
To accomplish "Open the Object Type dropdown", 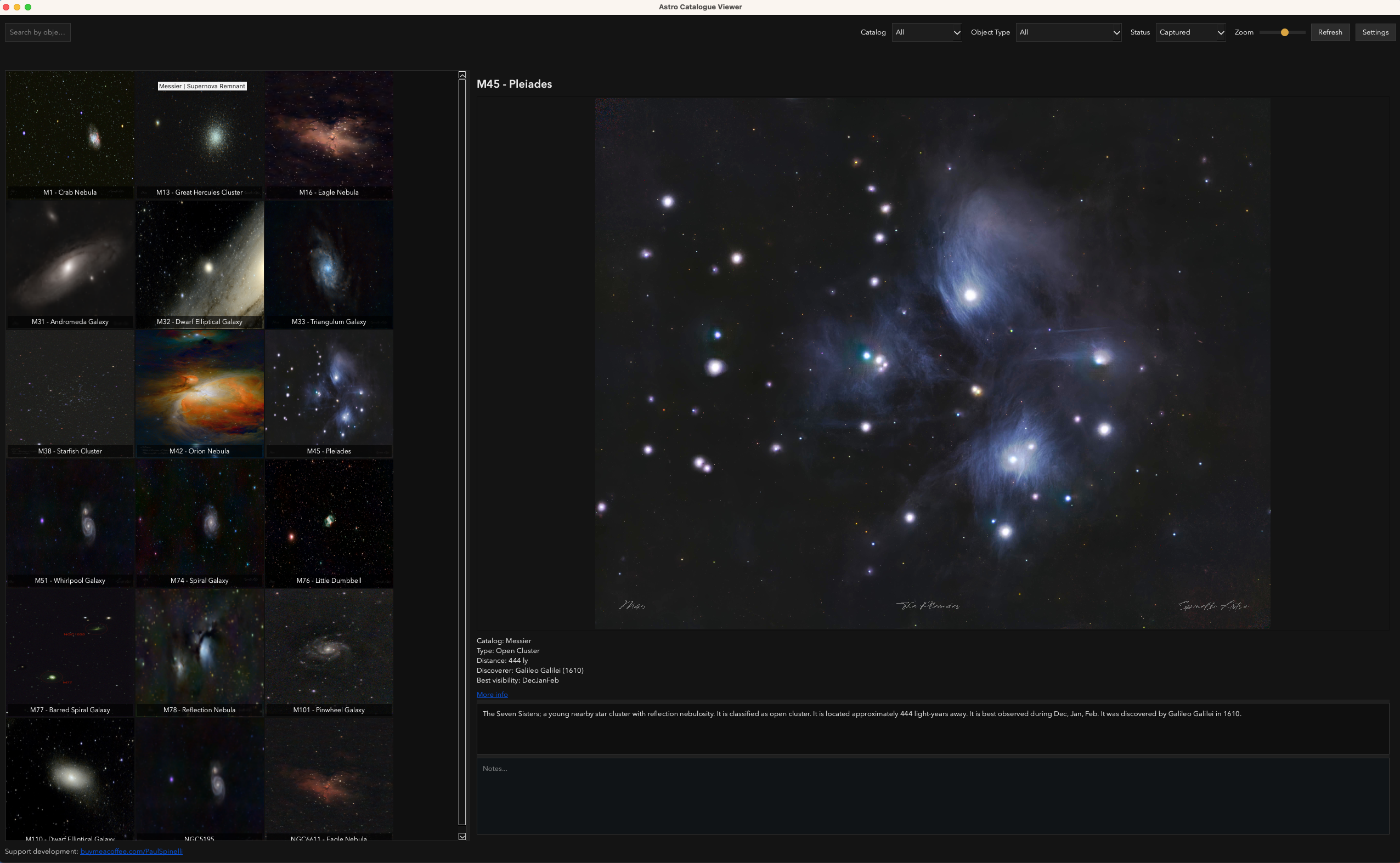I will point(1068,32).
